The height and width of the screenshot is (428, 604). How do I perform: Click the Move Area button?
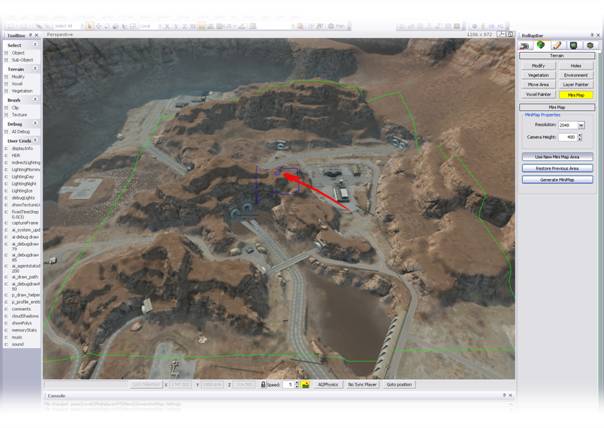(x=538, y=84)
